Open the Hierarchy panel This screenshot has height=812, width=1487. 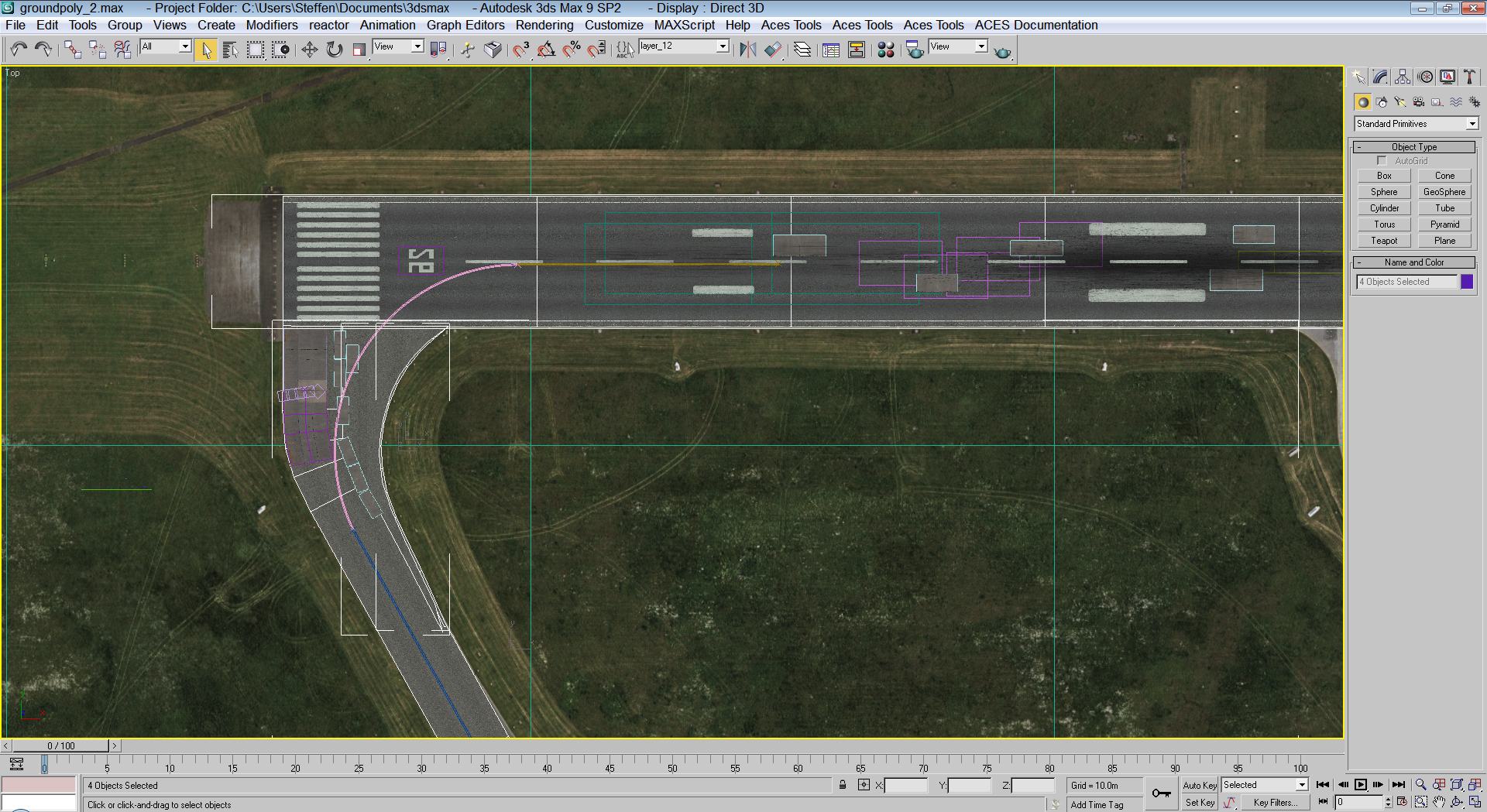click(1402, 77)
